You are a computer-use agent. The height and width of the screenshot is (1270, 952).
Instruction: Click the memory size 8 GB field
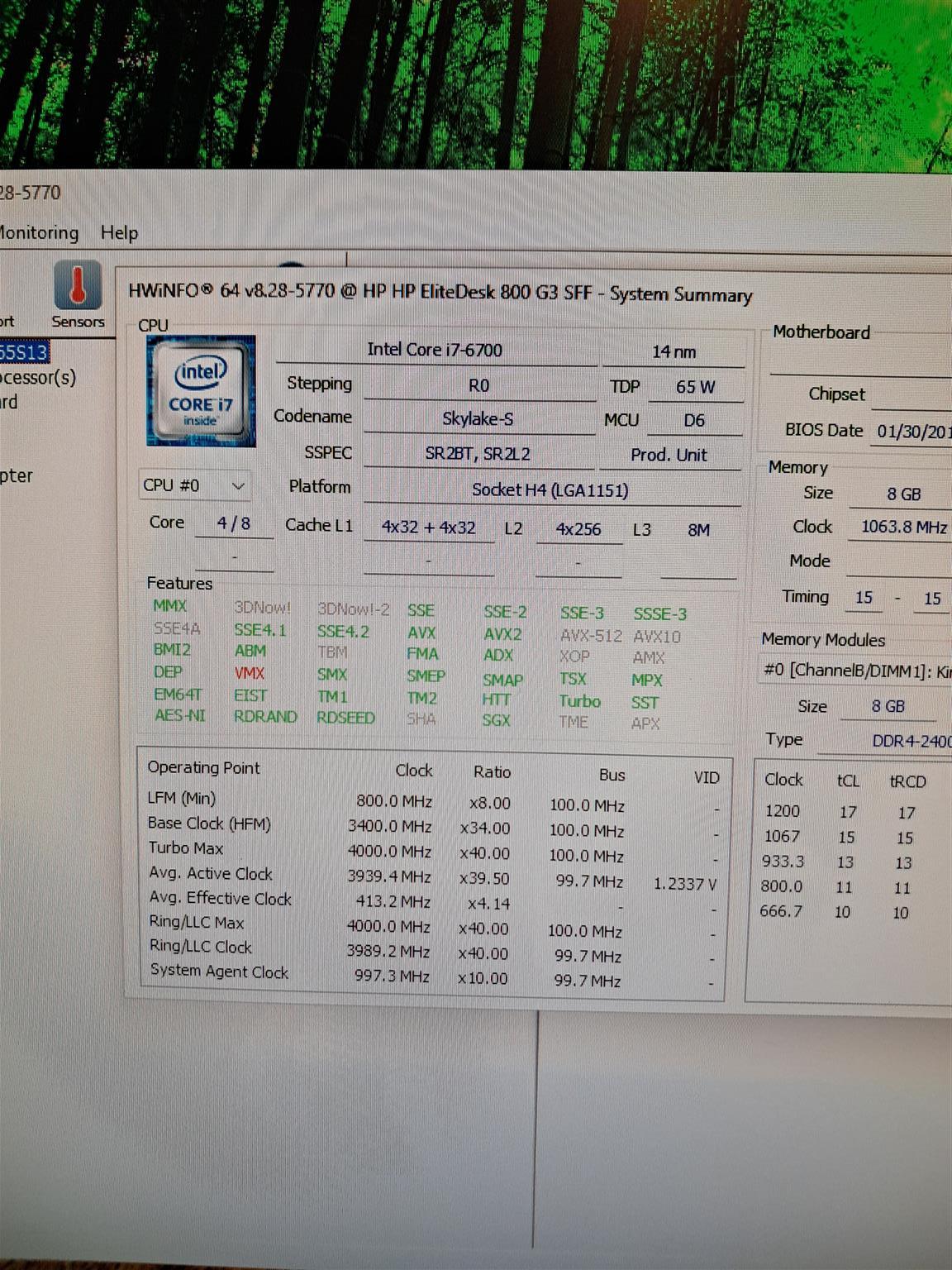[x=903, y=494]
